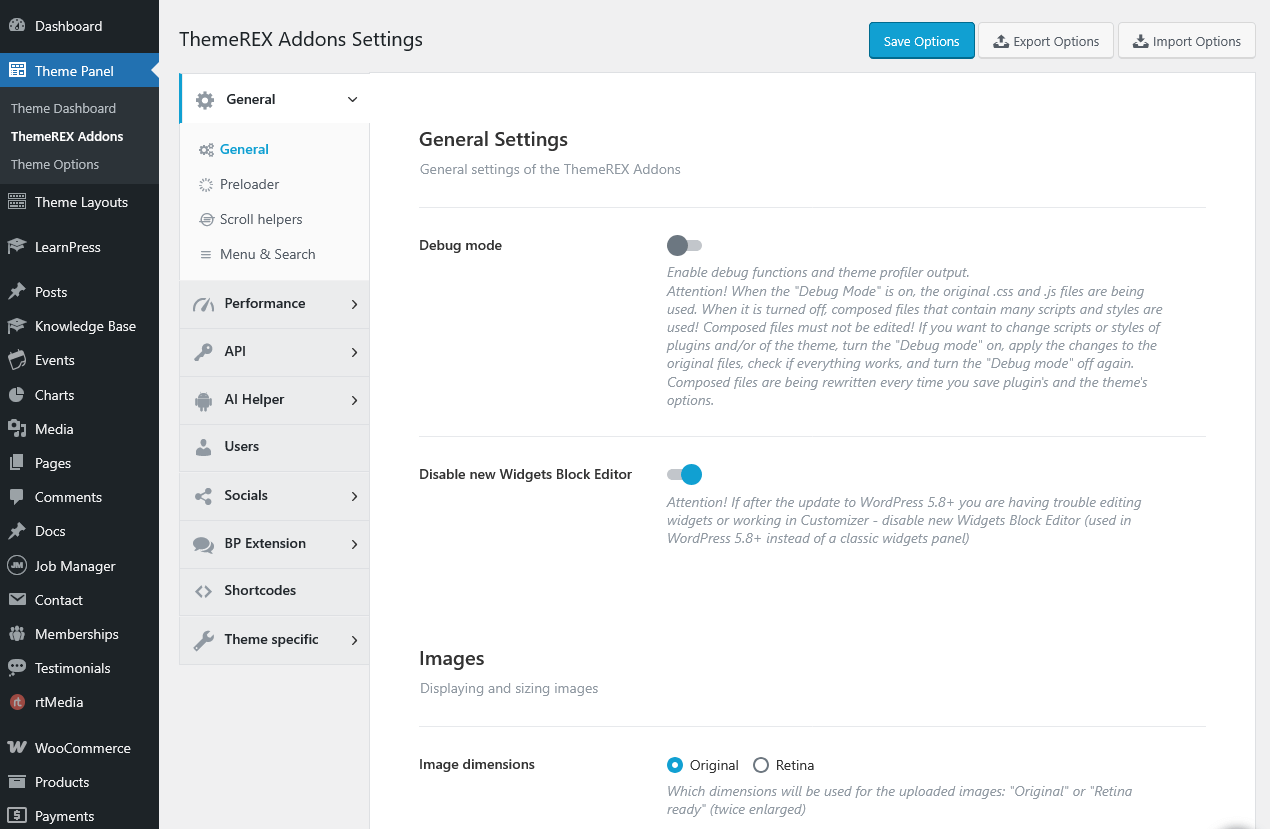This screenshot has height=829, width=1270.
Task: Click the rtMedia red icon
Action: [x=17, y=702]
